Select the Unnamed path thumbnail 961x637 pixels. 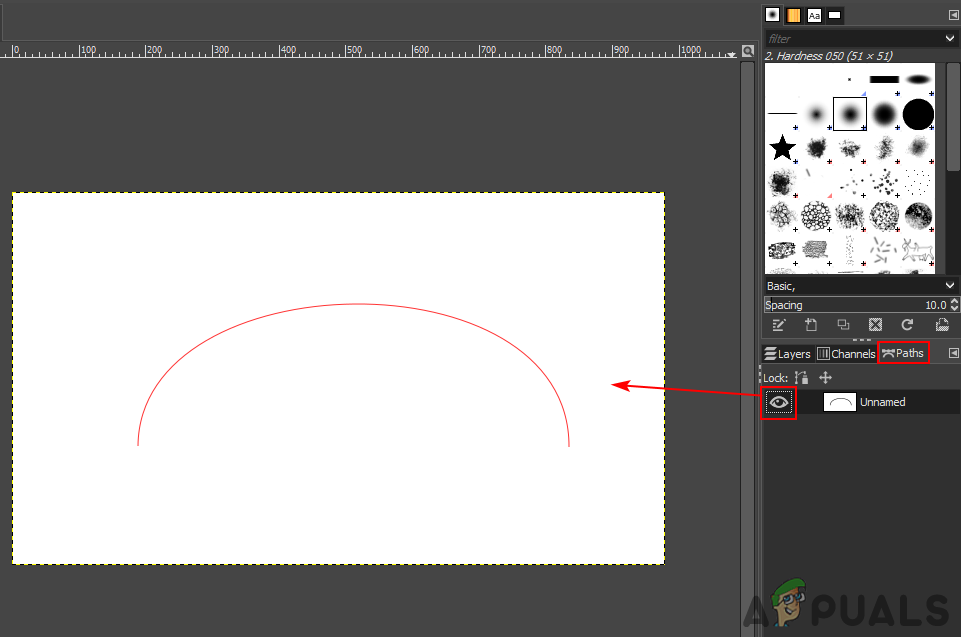[839, 402]
